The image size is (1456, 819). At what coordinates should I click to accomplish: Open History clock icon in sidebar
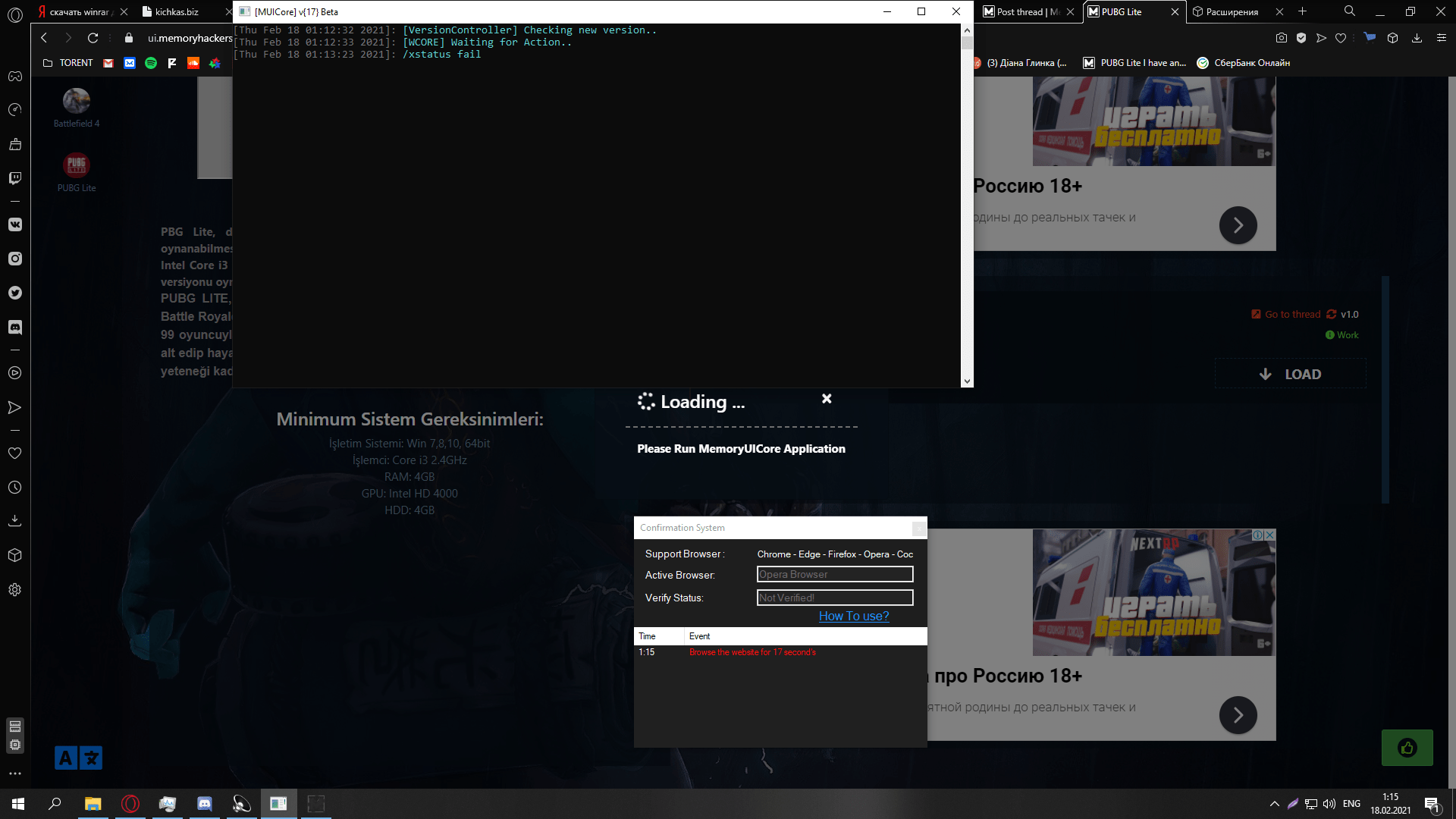(15, 487)
